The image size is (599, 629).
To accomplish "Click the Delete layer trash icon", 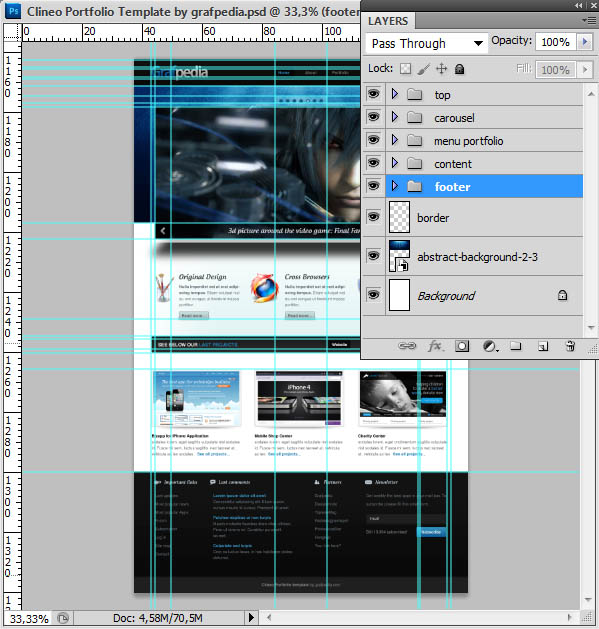I will [570, 346].
